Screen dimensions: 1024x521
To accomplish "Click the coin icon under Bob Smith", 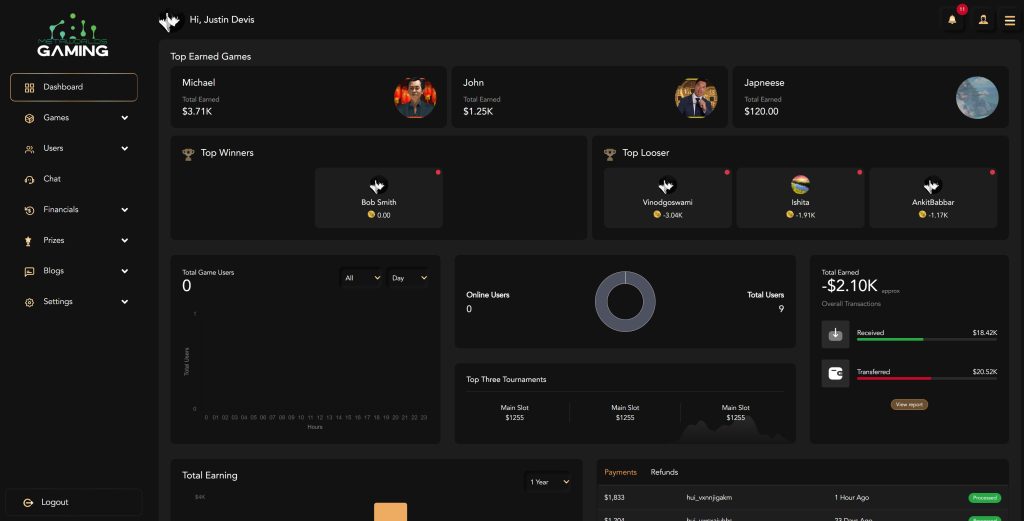I will click(371, 214).
